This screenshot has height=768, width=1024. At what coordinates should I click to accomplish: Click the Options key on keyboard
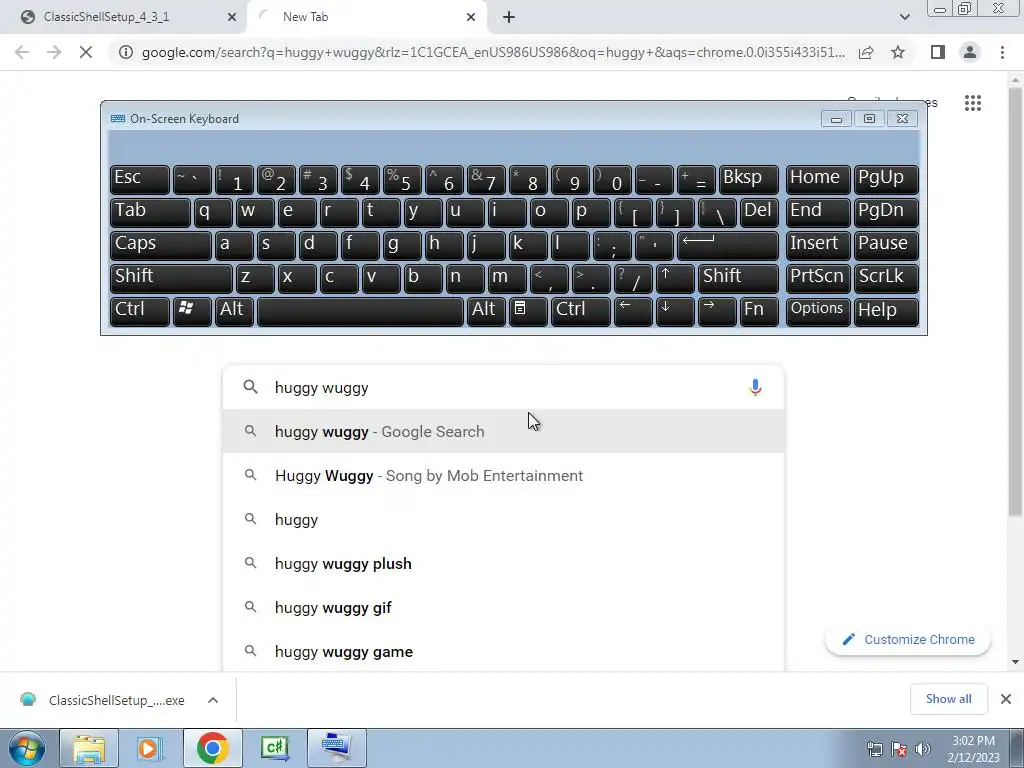point(818,310)
